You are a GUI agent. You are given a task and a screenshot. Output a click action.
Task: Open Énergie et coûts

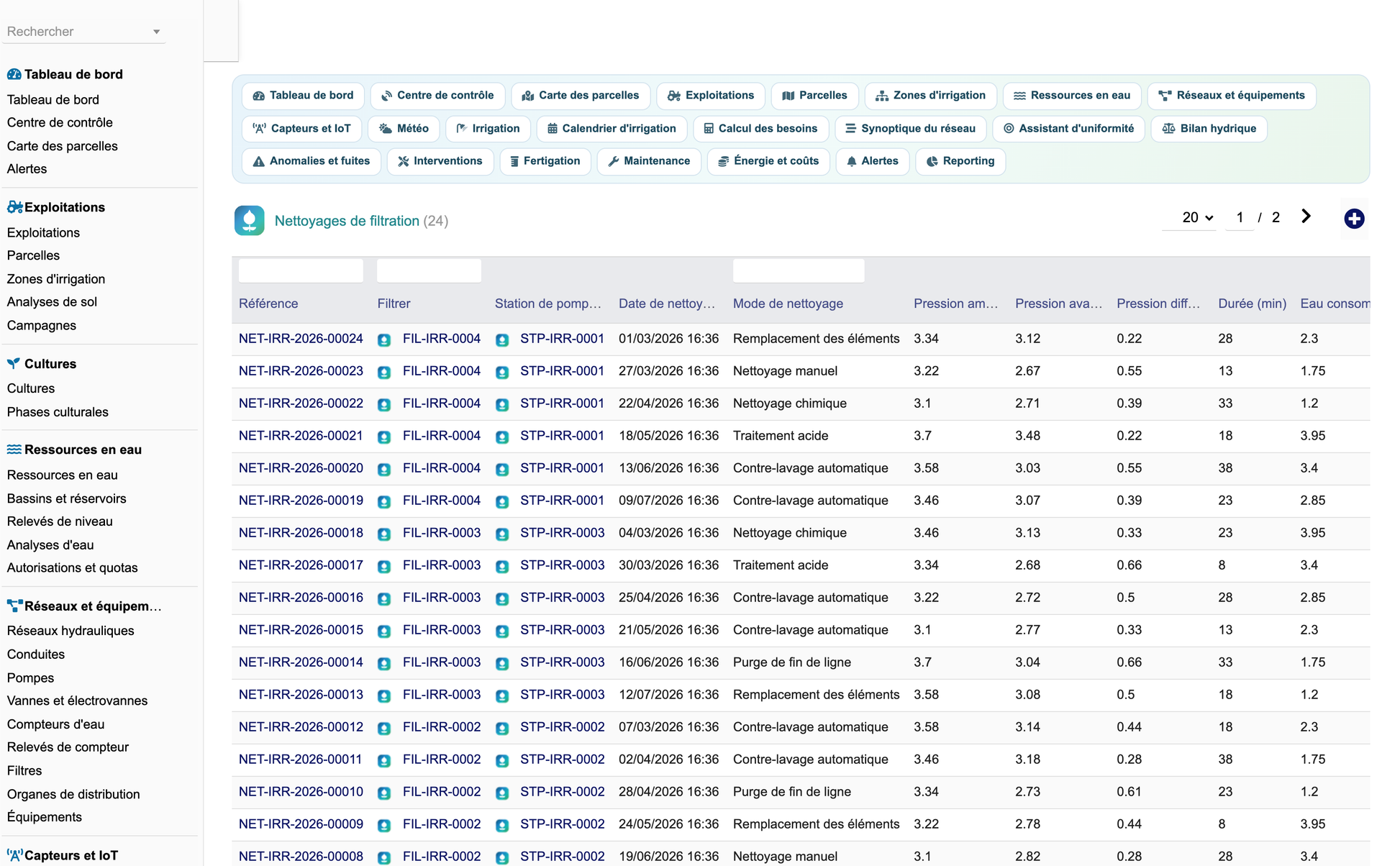coord(768,161)
